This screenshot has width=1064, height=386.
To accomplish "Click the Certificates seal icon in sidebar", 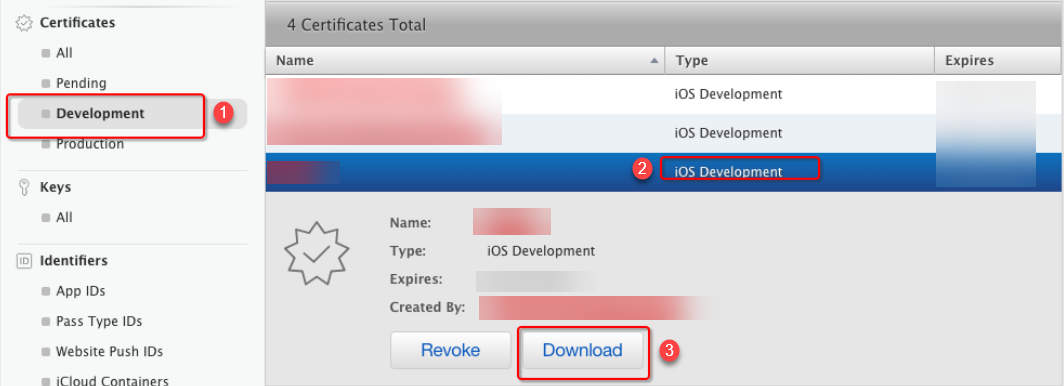I will [x=24, y=23].
